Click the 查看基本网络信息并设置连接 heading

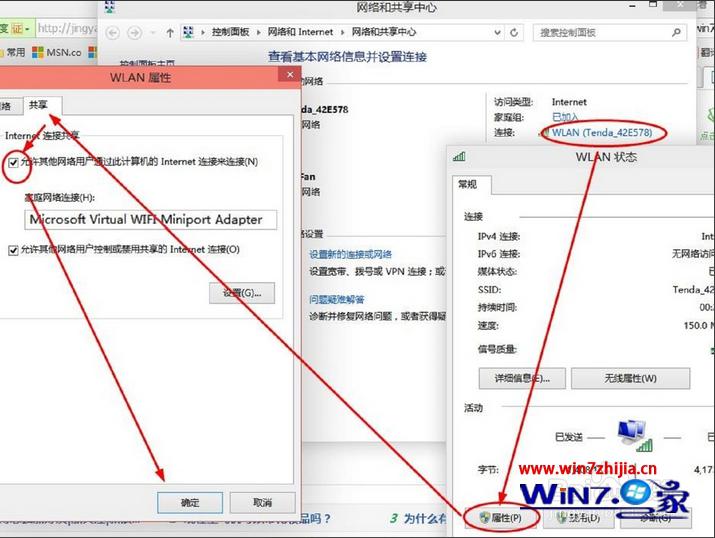pyautogui.click(x=347, y=57)
